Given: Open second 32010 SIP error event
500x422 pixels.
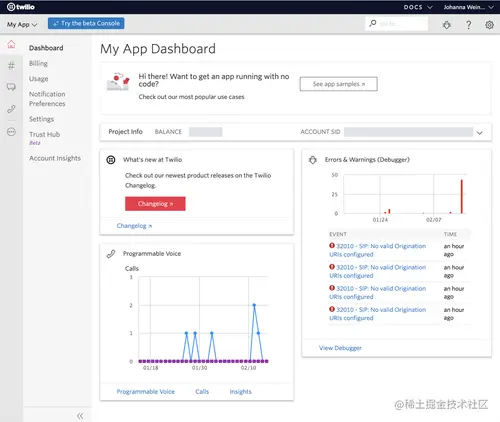Looking at the screenshot, I should coord(378,271).
